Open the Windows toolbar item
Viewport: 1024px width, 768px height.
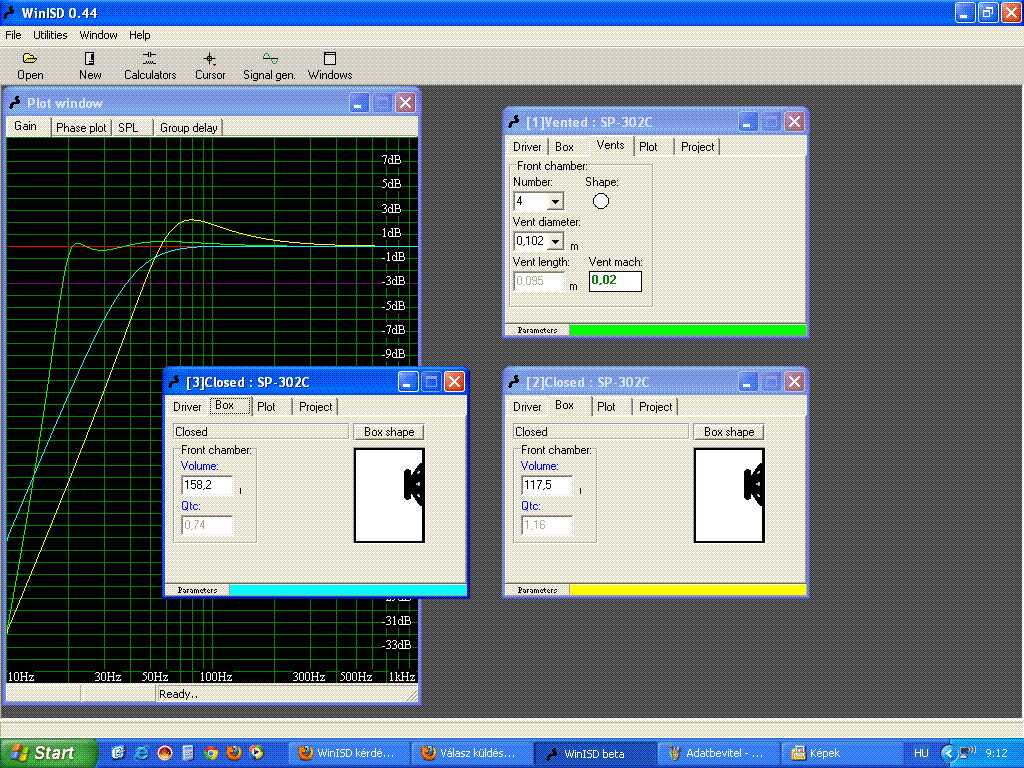pos(330,59)
